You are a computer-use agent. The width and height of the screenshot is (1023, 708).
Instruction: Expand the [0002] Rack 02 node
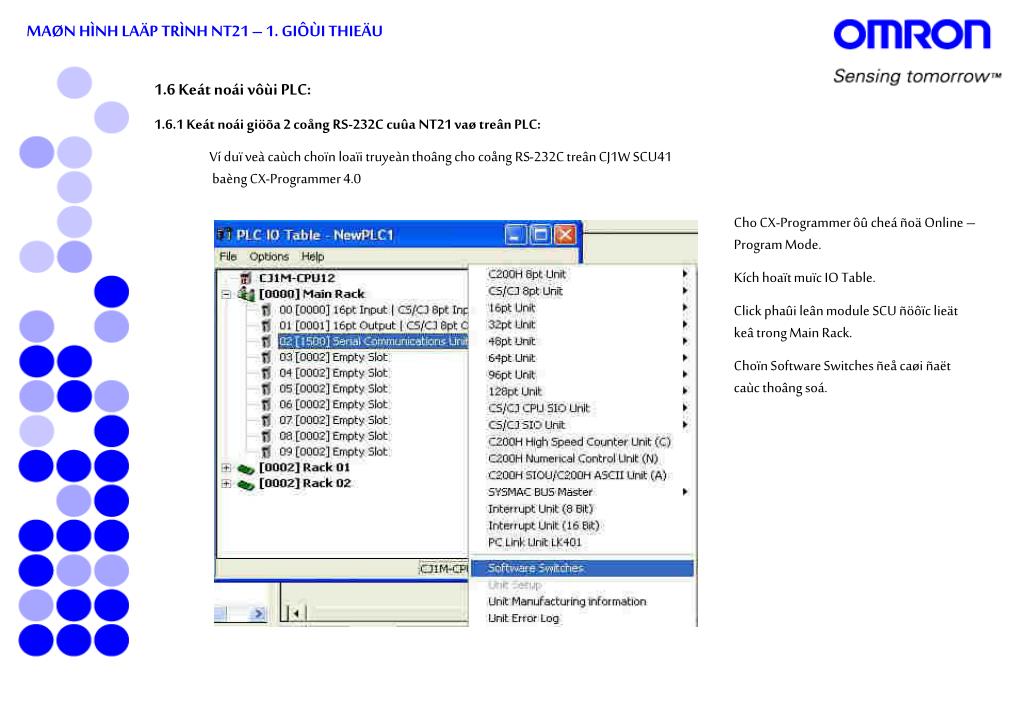[226, 484]
